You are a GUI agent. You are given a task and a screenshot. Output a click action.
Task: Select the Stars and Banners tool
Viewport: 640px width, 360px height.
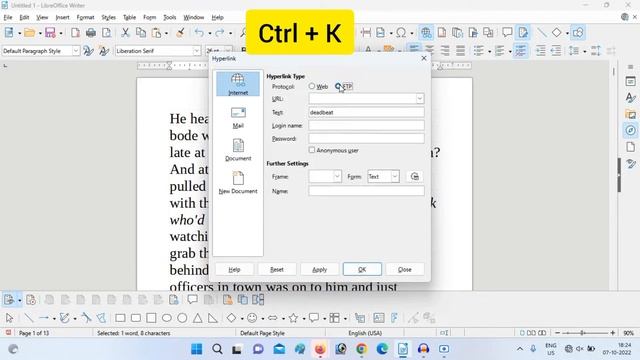293,318
